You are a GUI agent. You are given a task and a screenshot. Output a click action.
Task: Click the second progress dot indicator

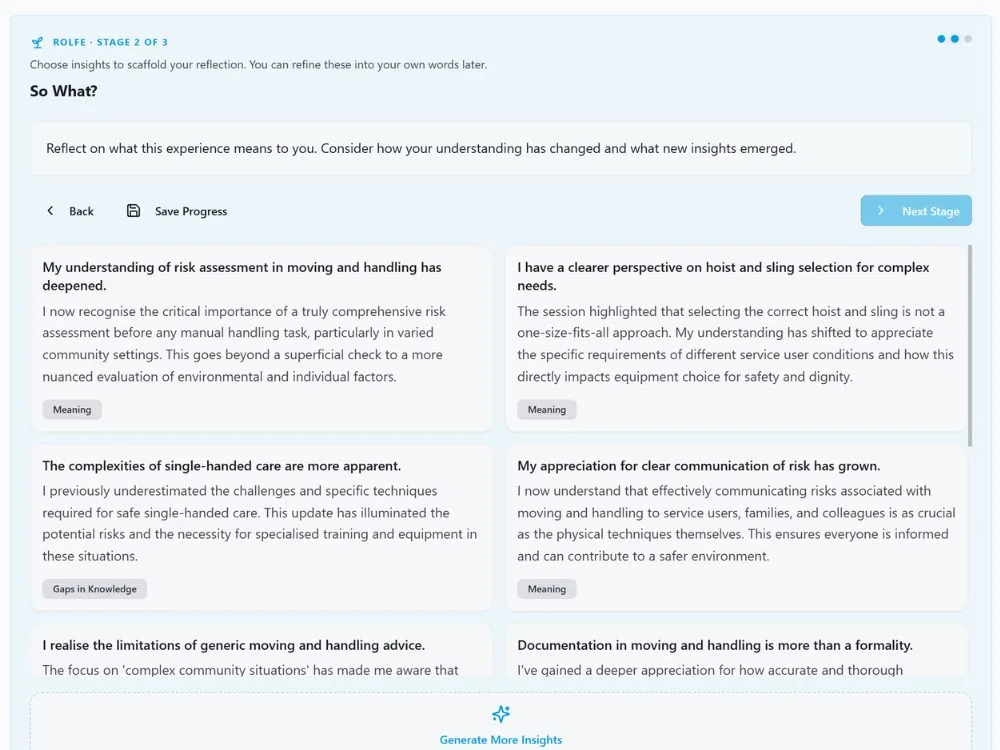[x=955, y=39]
